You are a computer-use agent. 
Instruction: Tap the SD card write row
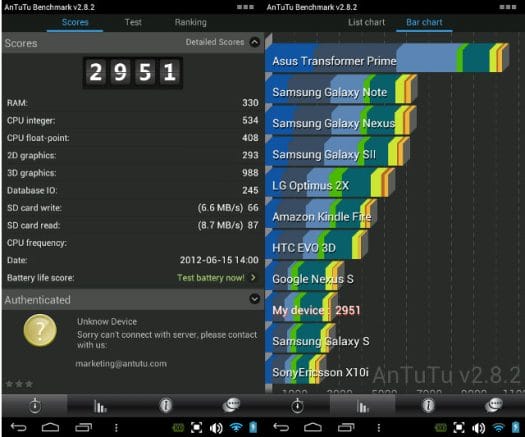click(133, 208)
